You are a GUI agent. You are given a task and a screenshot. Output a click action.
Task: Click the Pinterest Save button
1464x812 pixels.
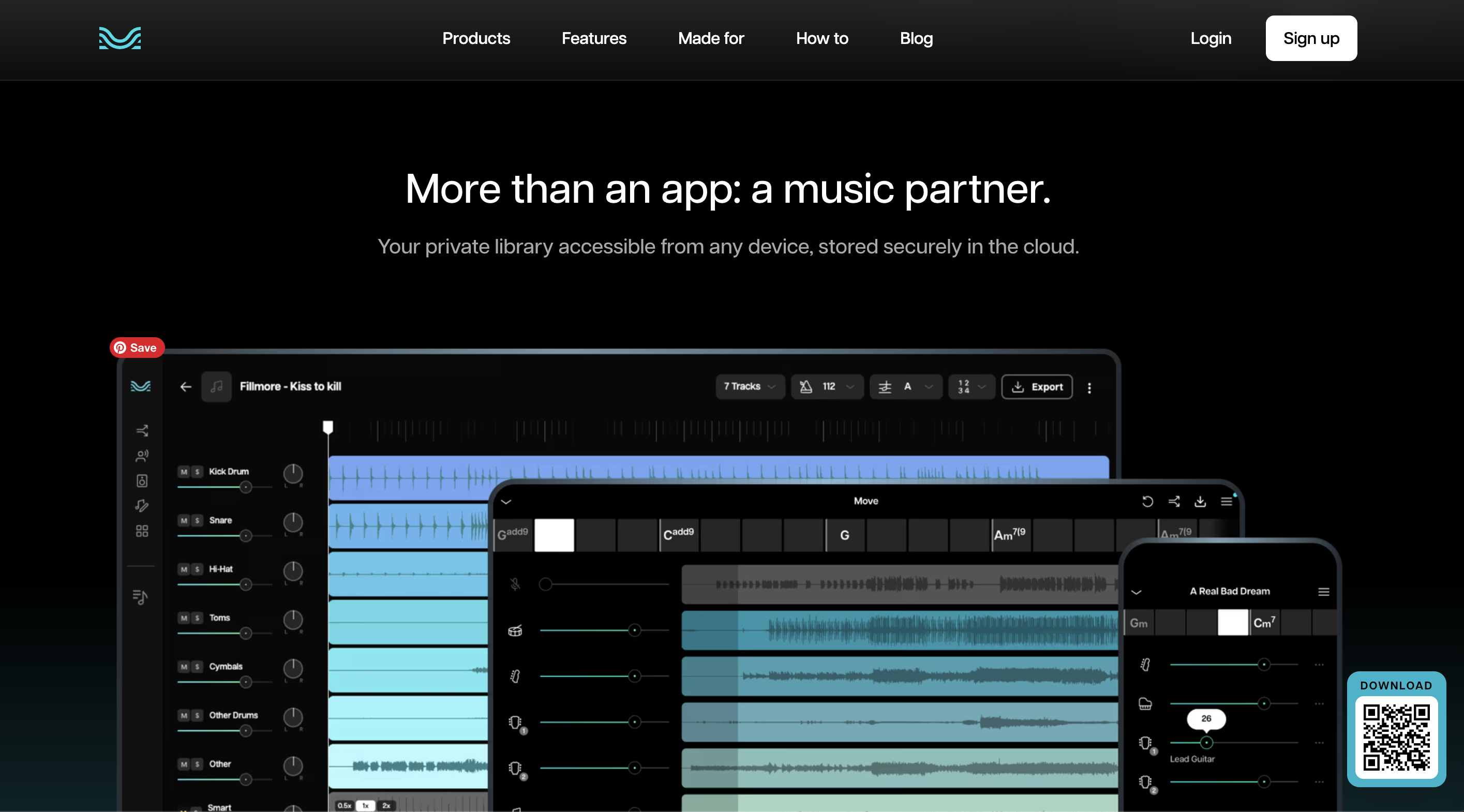tap(137, 347)
